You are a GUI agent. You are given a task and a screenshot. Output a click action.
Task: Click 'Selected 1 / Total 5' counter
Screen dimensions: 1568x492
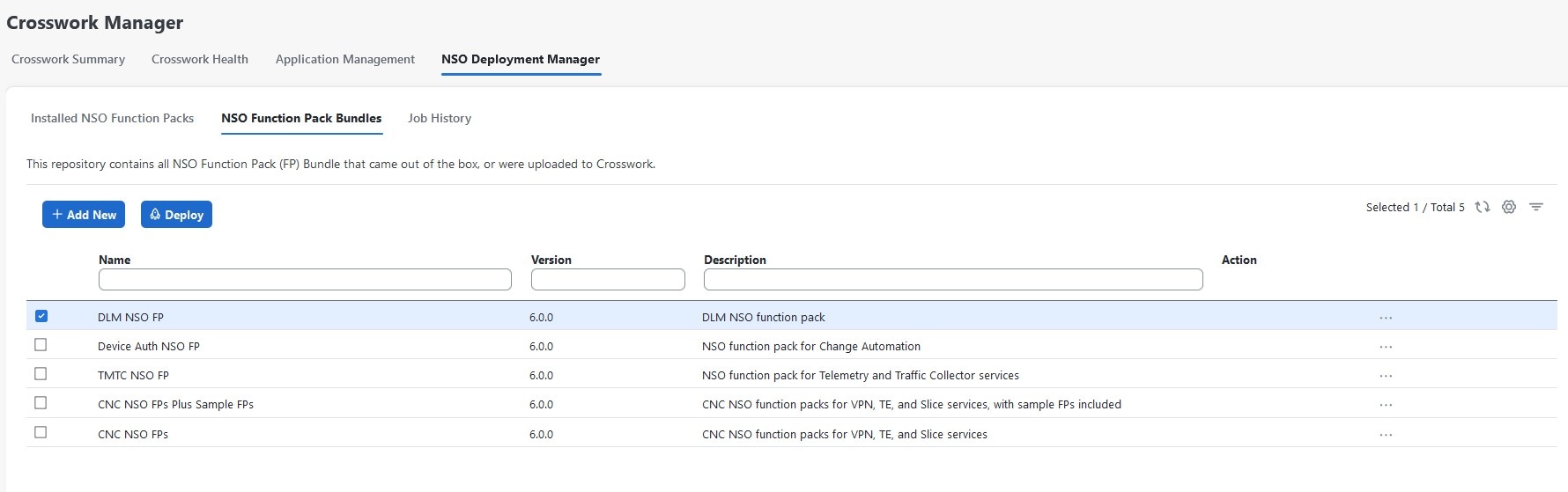pos(1416,208)
